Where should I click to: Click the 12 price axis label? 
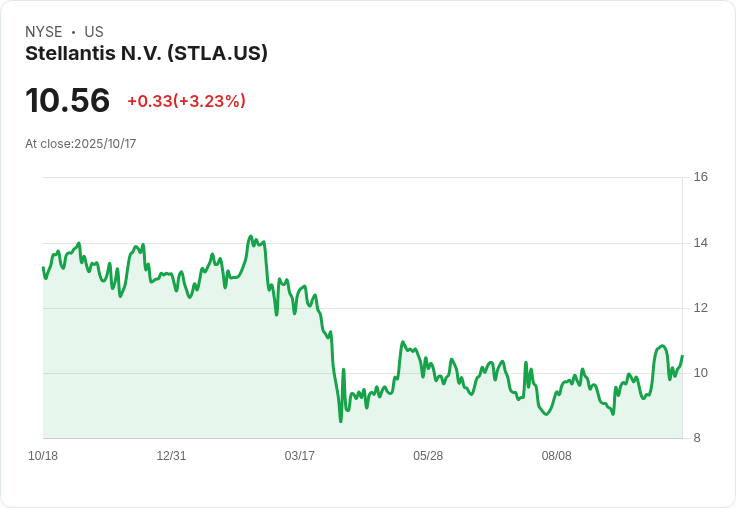coord(700,308)
